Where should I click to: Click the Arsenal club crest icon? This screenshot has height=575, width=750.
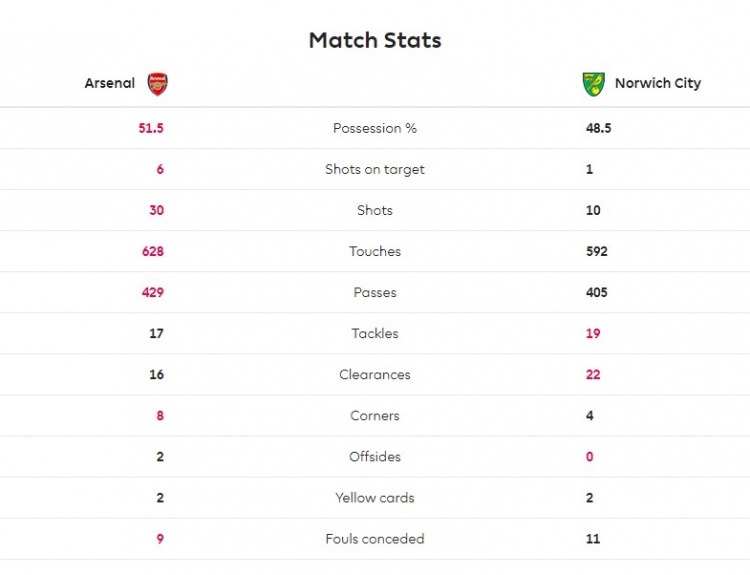click(x=158, y=84)
